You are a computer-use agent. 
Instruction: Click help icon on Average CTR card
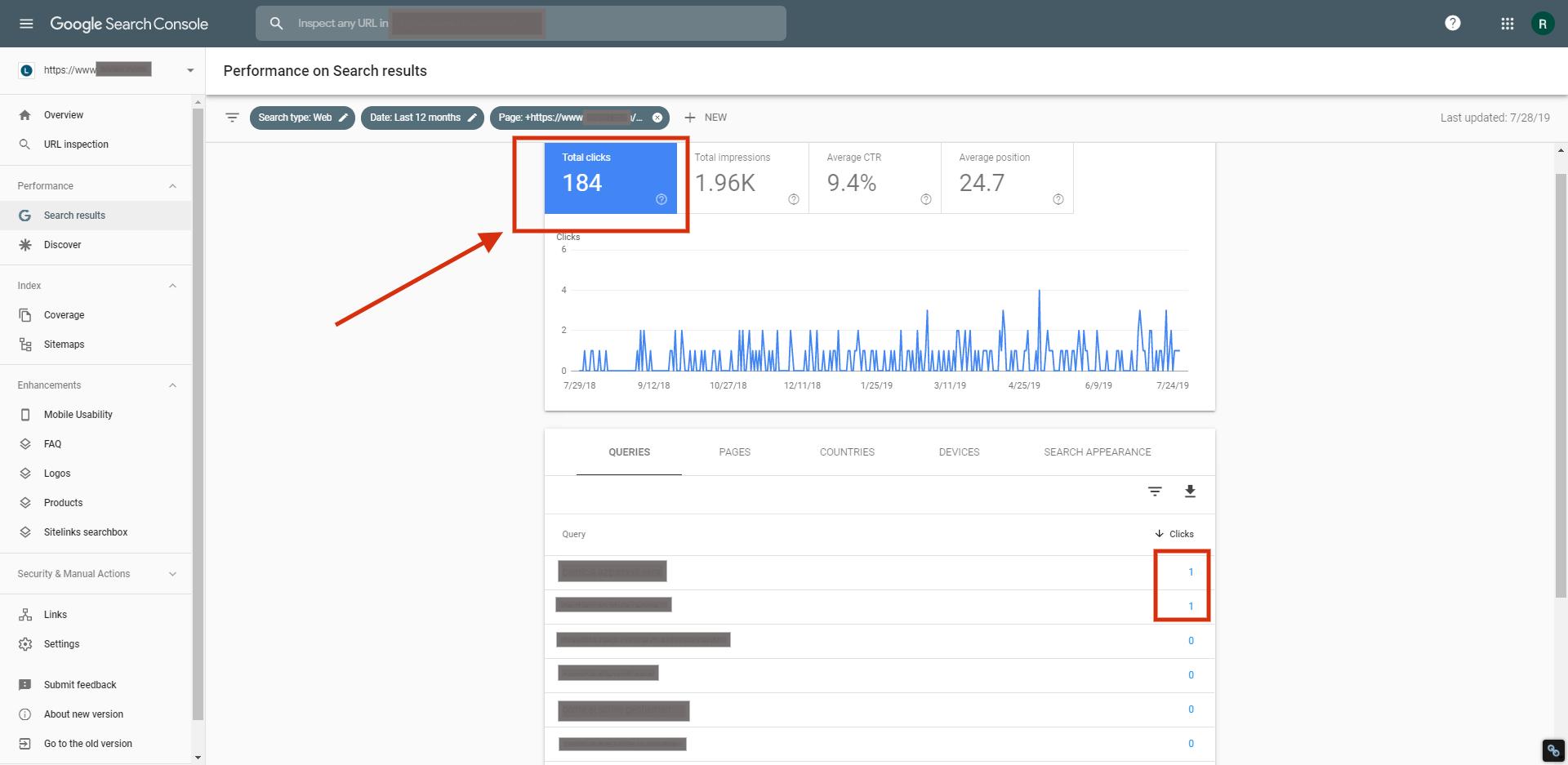coord(926,199)
